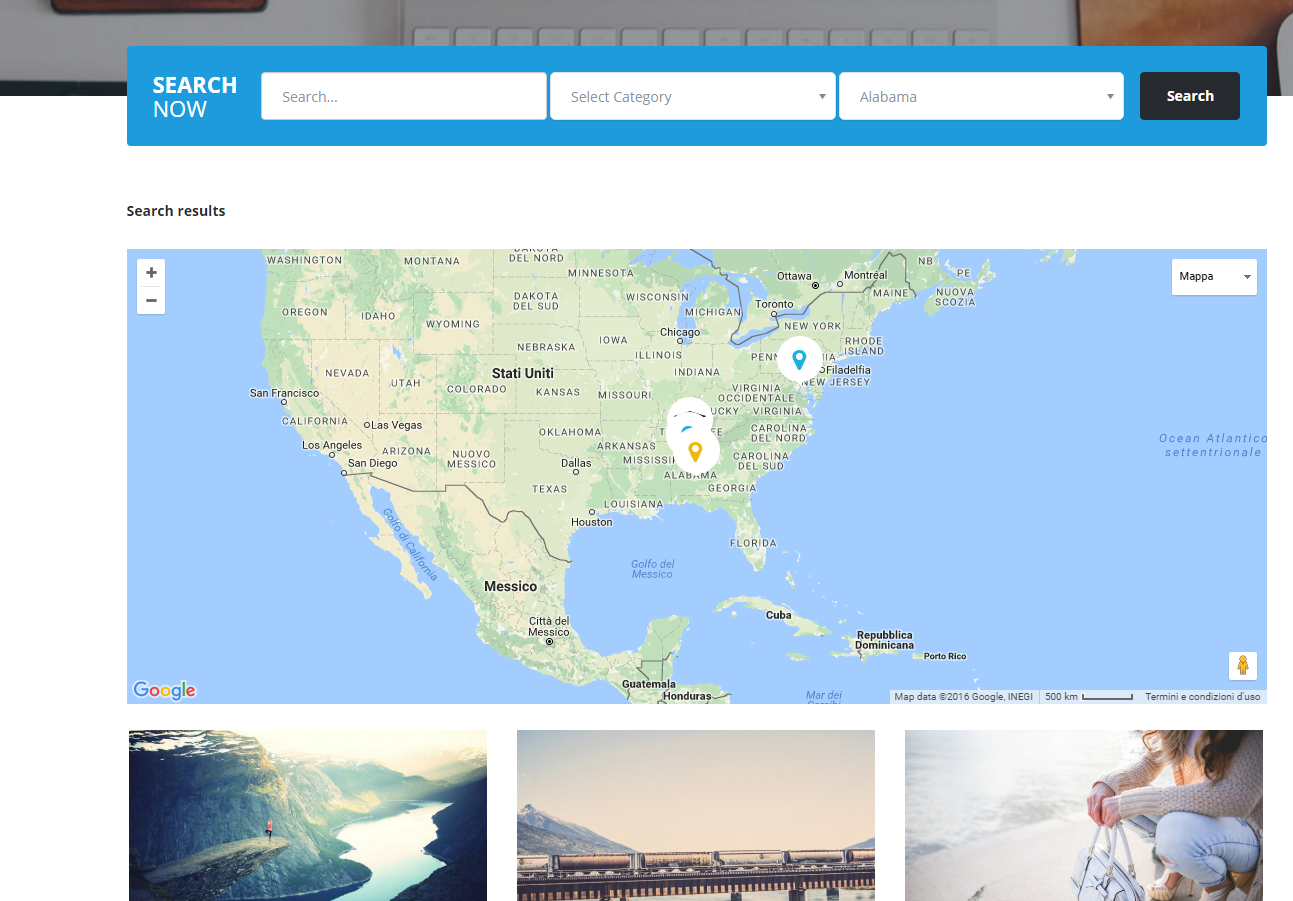Image resolution: width=1293 pixels, height=901 pixels.
Task: Zoom out of the map with the minus button
Action: pos(151,300)
